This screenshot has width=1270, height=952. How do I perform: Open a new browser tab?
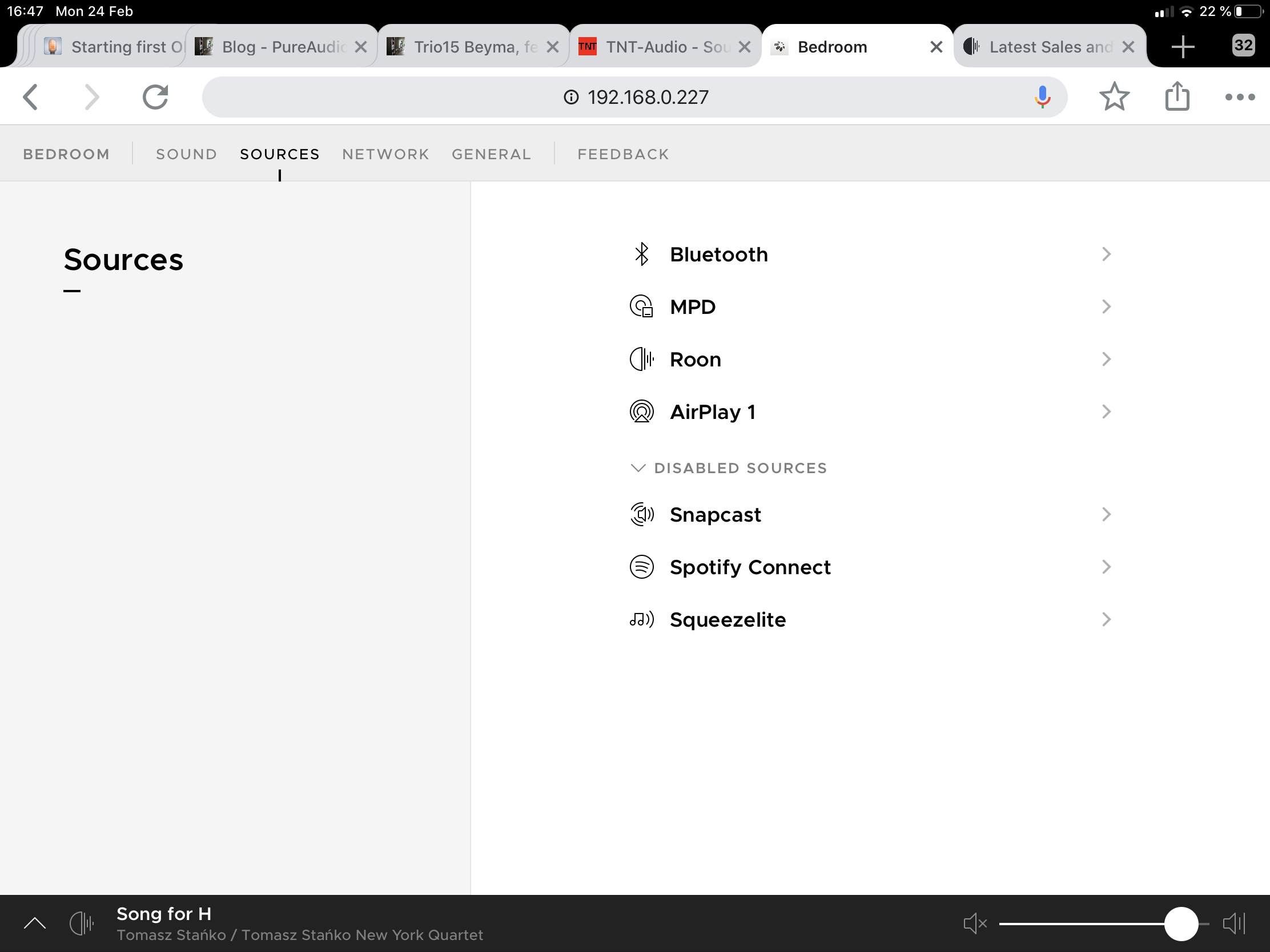1183,46
